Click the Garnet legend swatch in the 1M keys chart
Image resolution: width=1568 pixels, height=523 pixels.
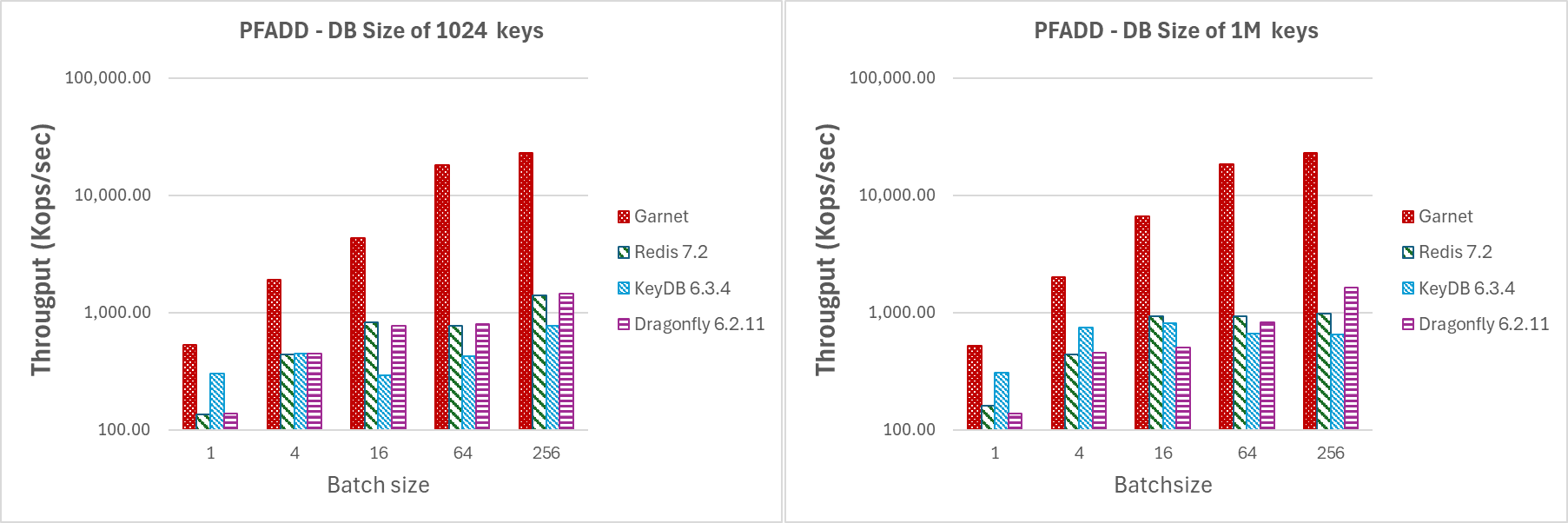tap(1407, 216)
